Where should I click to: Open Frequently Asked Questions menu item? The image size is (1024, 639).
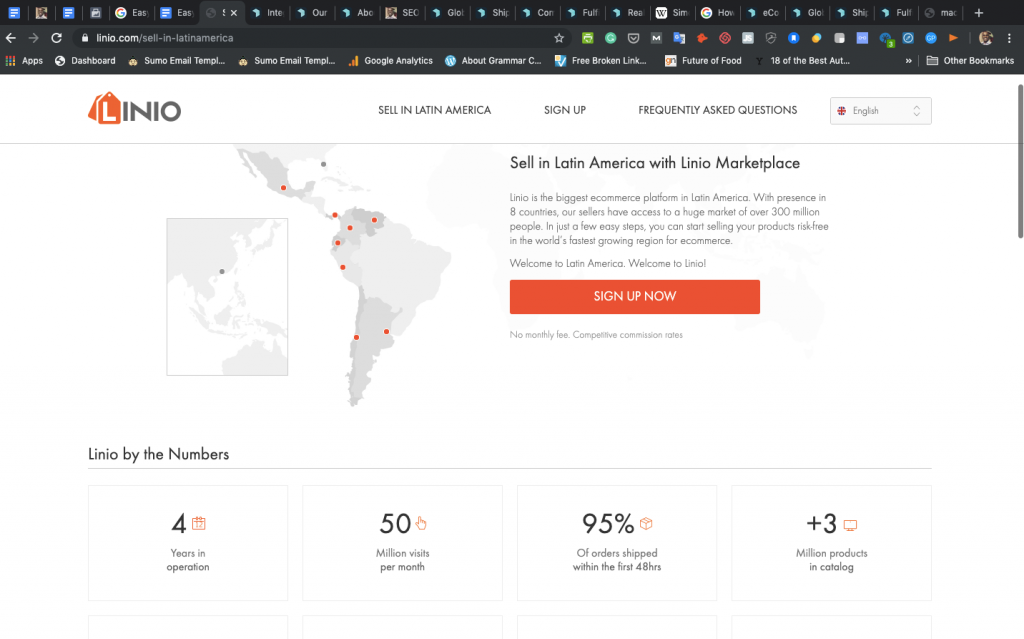[x=718, y=110]
